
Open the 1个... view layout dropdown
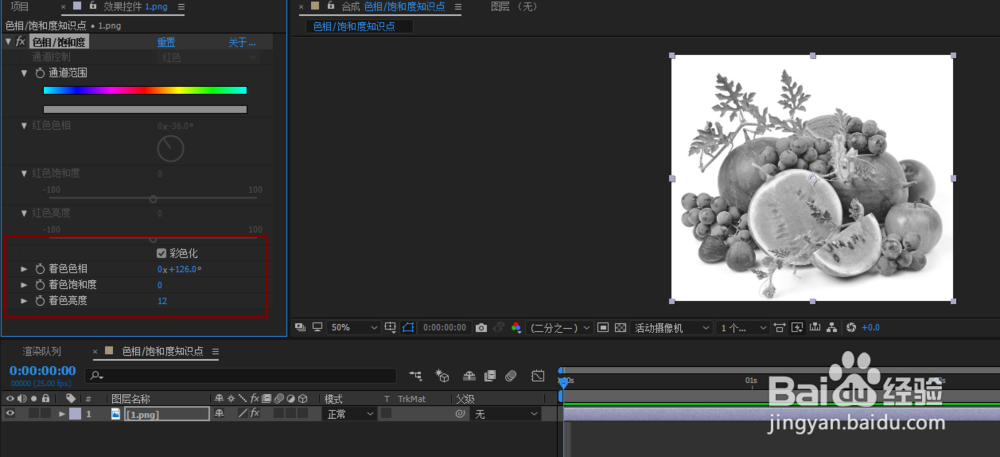(743, 328)
